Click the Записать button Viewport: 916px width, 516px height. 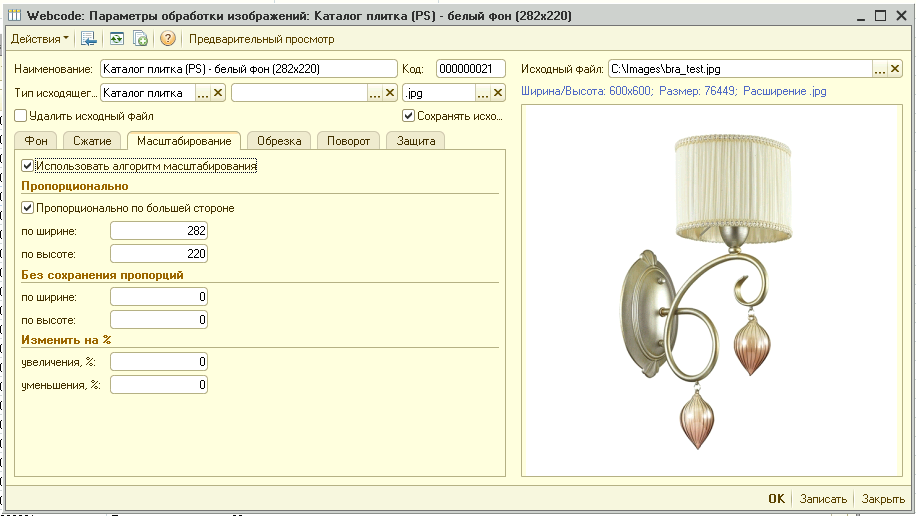823,499
